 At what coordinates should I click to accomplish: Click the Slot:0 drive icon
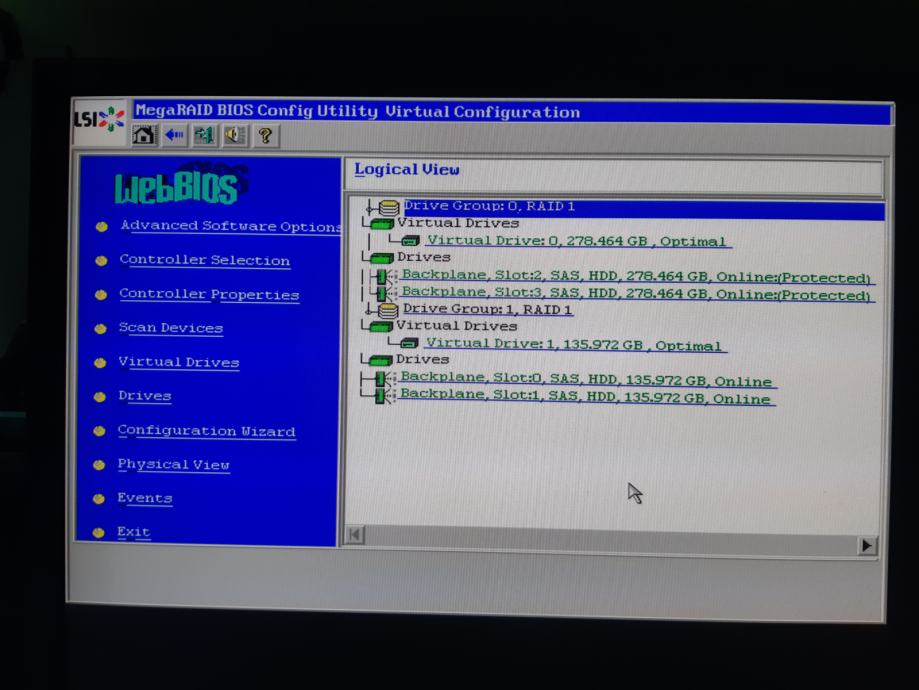[384, 379]
